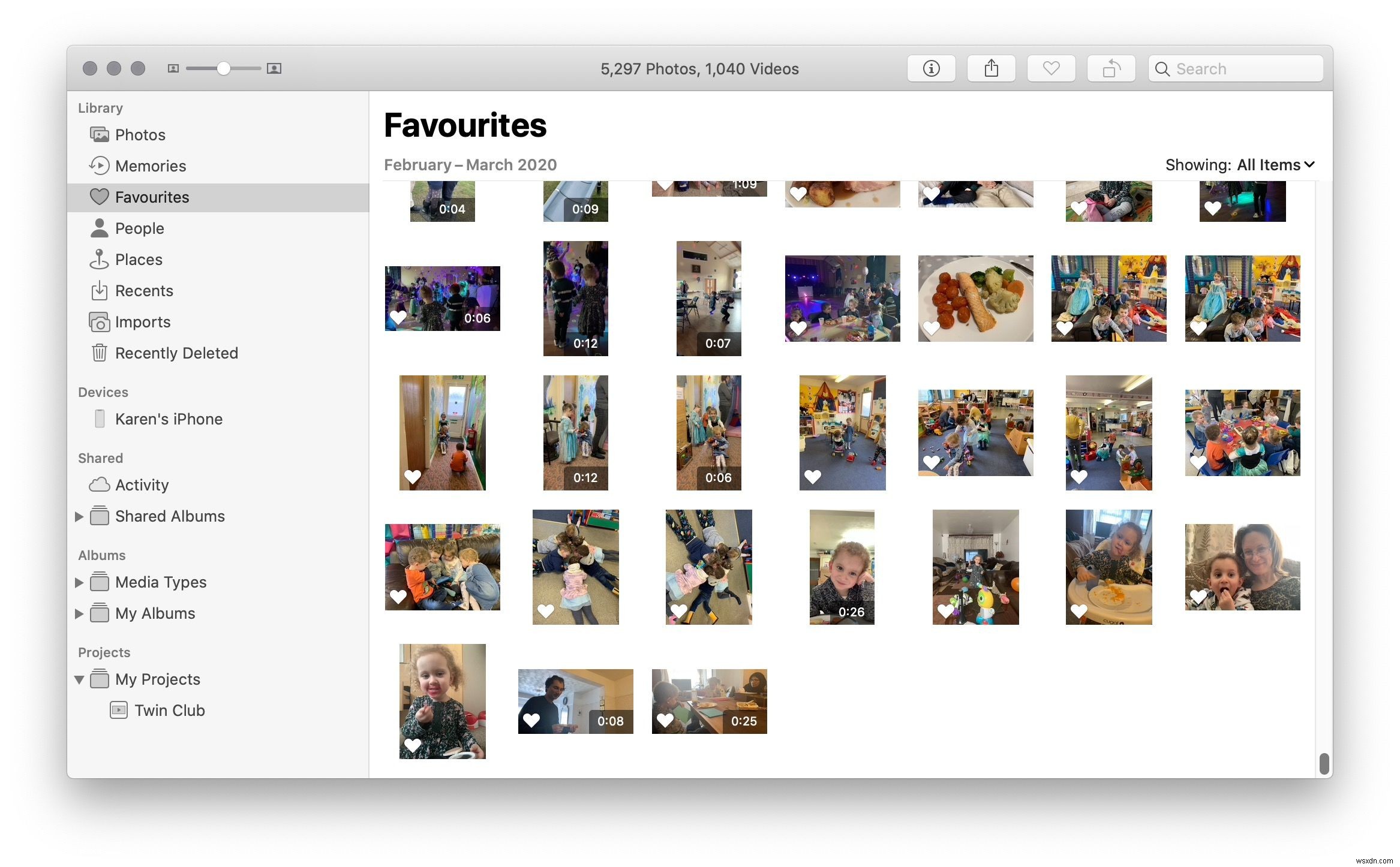Screen dimensions: 1400x867
Task: Collapse the My Projects folder
Action: click(78, 679)
